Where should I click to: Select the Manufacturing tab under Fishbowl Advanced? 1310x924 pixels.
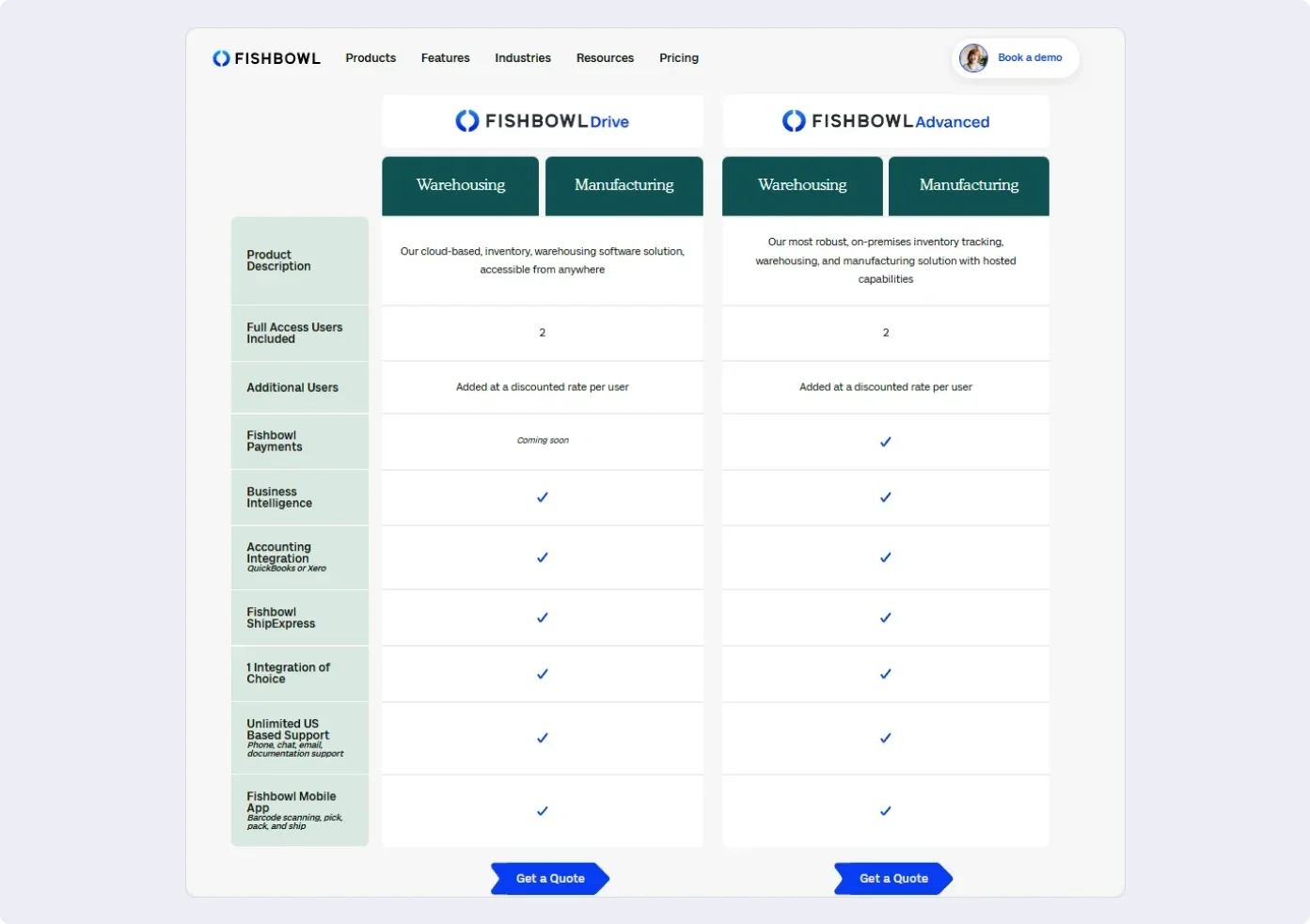(x=969, y=186)
